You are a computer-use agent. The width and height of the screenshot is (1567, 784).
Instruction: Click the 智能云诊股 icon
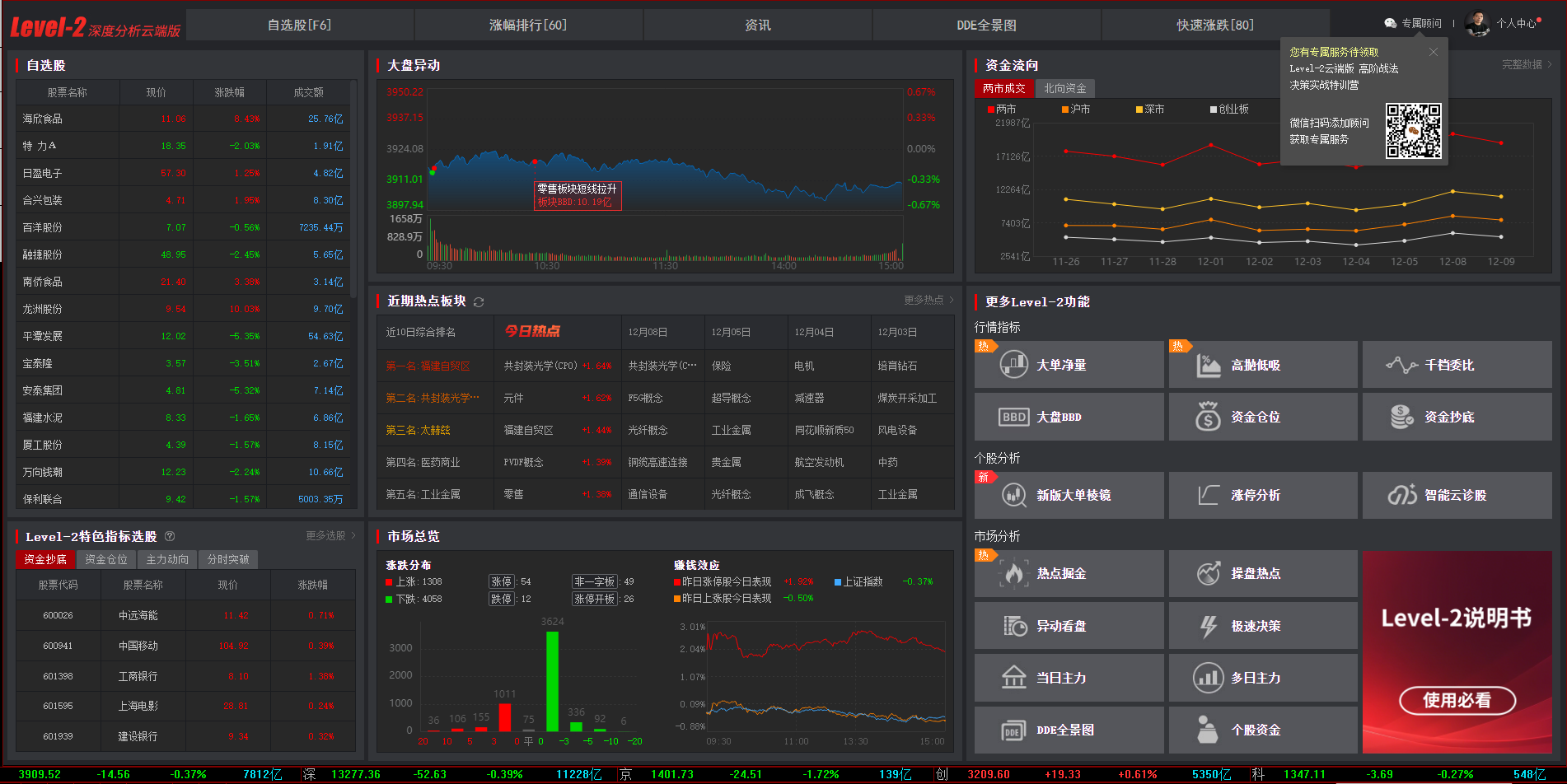point(1401,495)
